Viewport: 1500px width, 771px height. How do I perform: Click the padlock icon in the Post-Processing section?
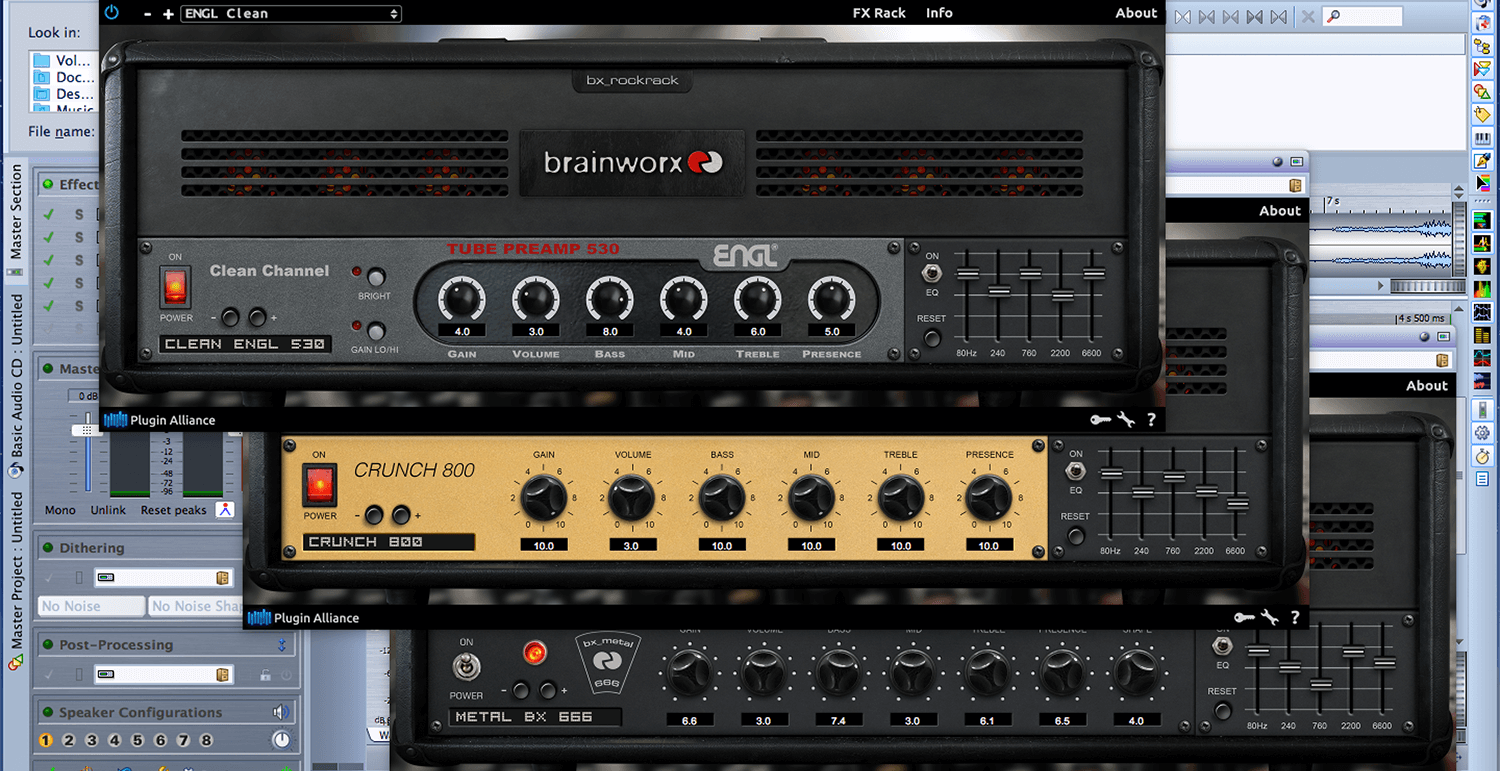[265, 675]
